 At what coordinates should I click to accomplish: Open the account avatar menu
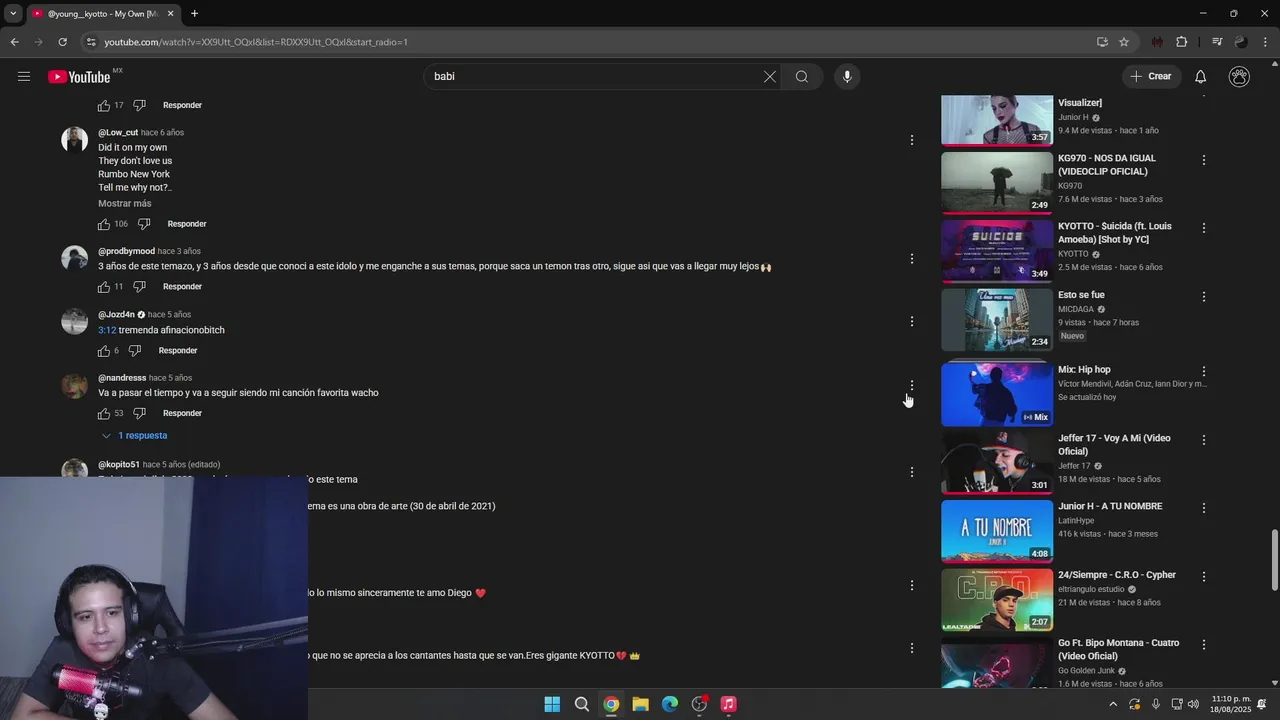click(1239, 77)
